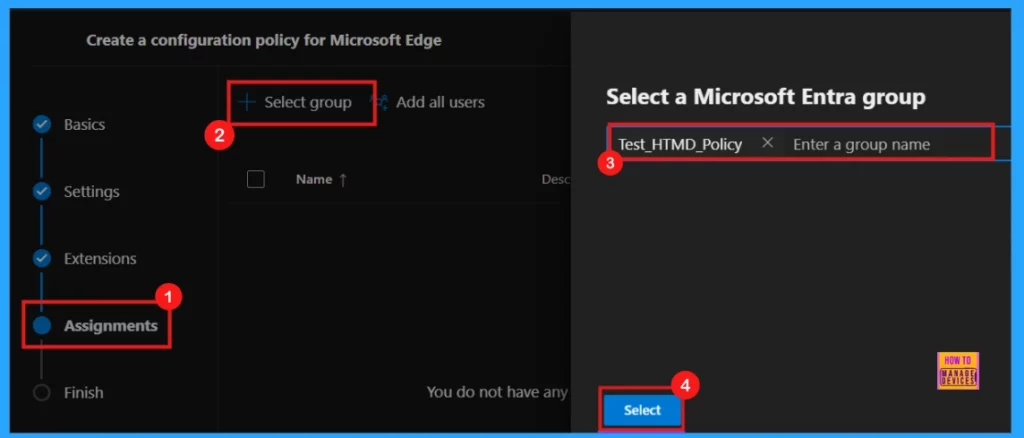This screenshot has width=1024, height=438.
Task: Remove the Test_HTMD_Policy group tag
Action: tap(767, 142)
